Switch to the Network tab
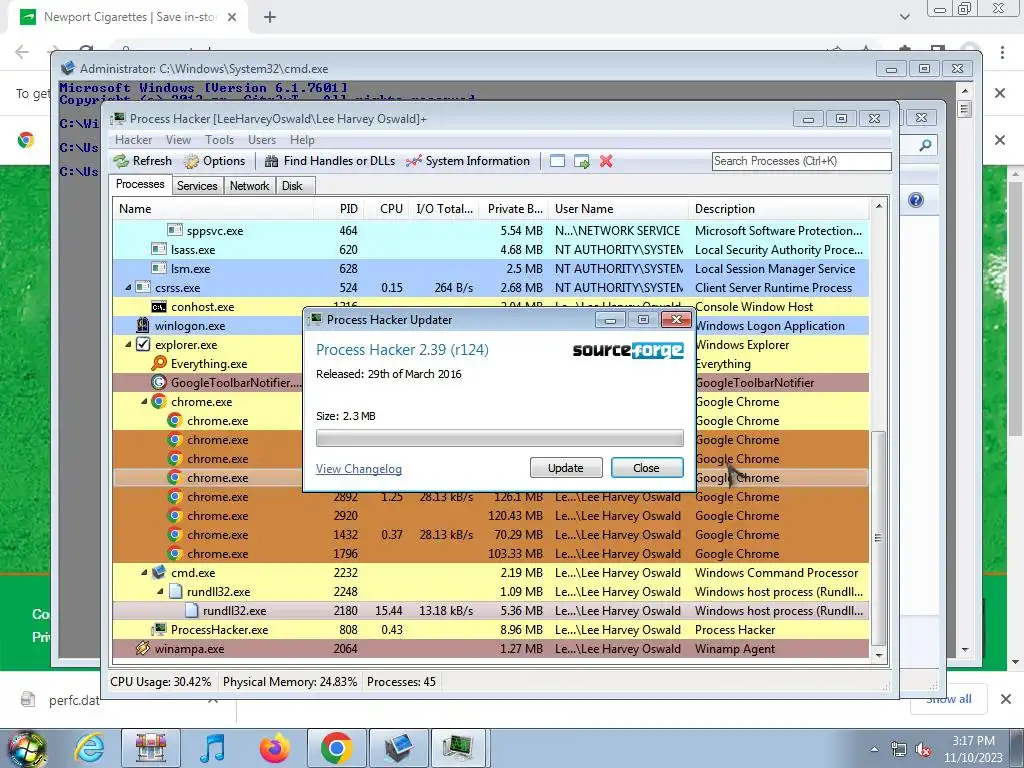 click(249, 185)
